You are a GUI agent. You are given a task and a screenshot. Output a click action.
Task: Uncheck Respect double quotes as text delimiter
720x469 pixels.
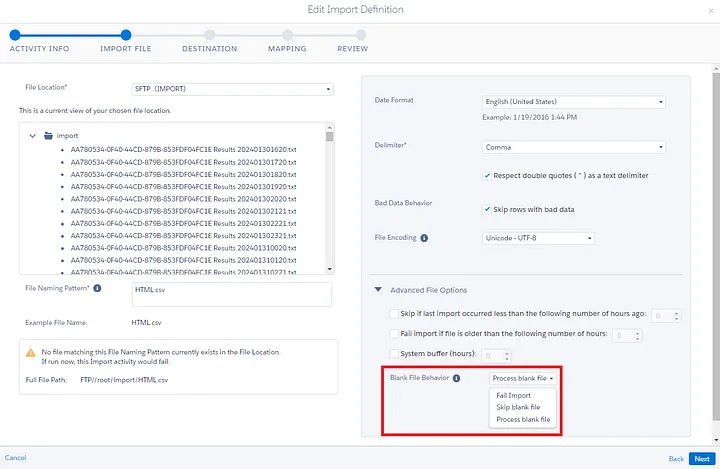(x=487, y=175)
